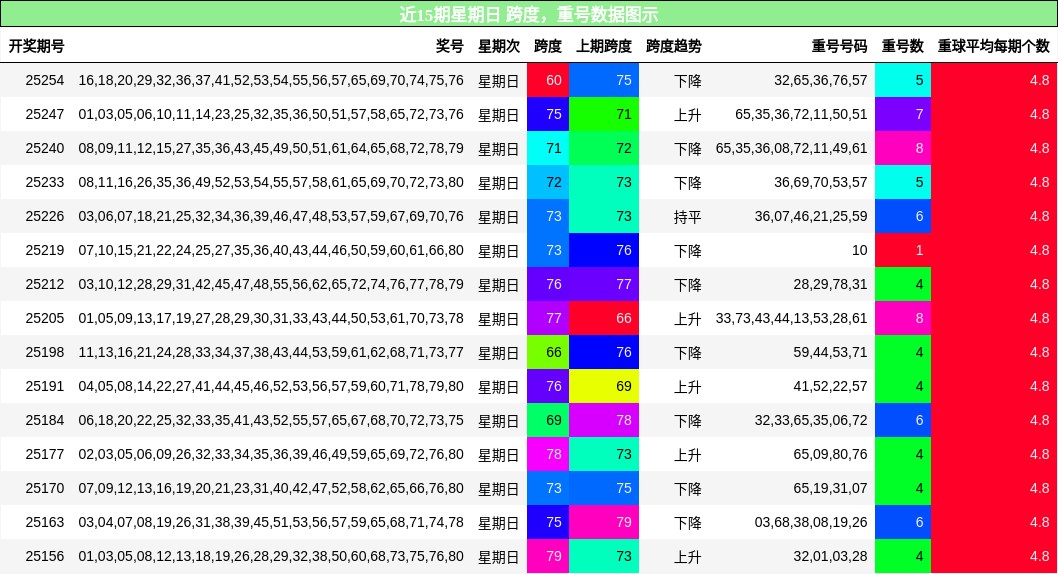Click the table title 近15期星期日 跨度，重号数据图示

529,14
